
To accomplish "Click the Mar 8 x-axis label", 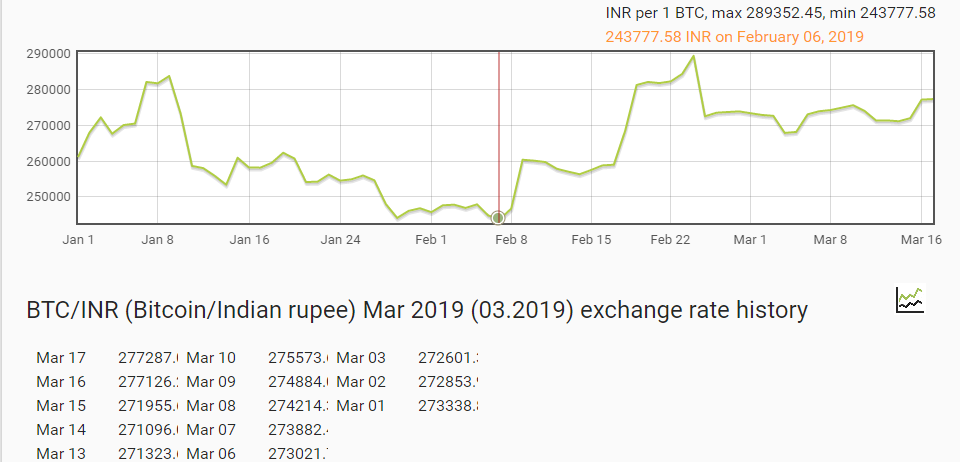I will tap(830, 240).
